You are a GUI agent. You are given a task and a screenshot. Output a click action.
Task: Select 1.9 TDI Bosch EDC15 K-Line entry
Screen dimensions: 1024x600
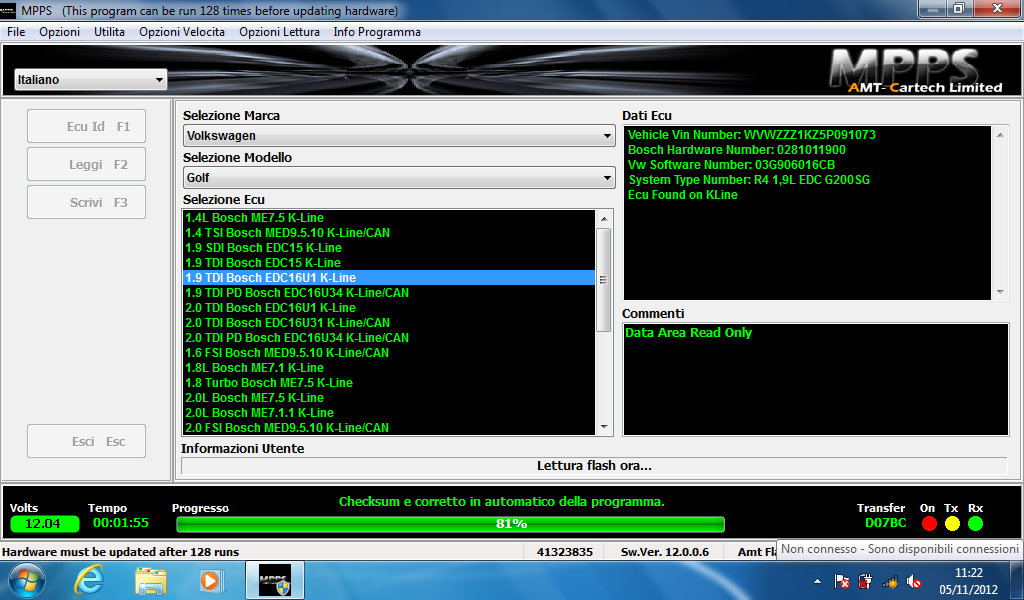[389, 262]
